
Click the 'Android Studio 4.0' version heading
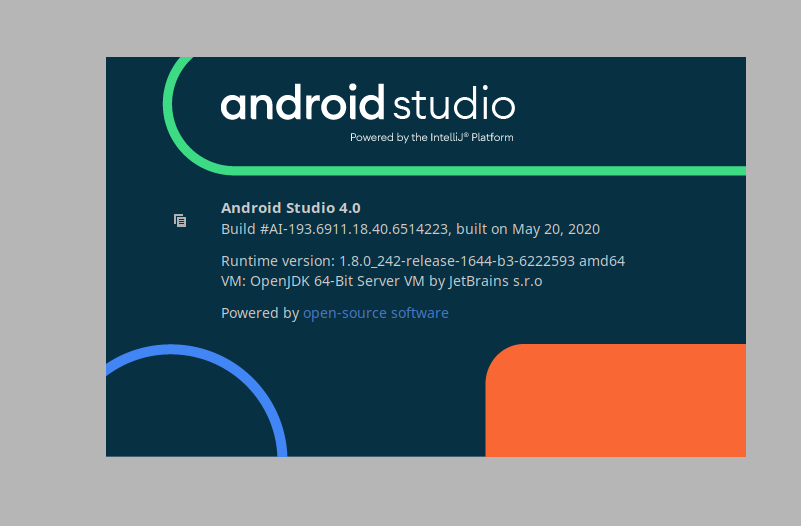[291, 208]
